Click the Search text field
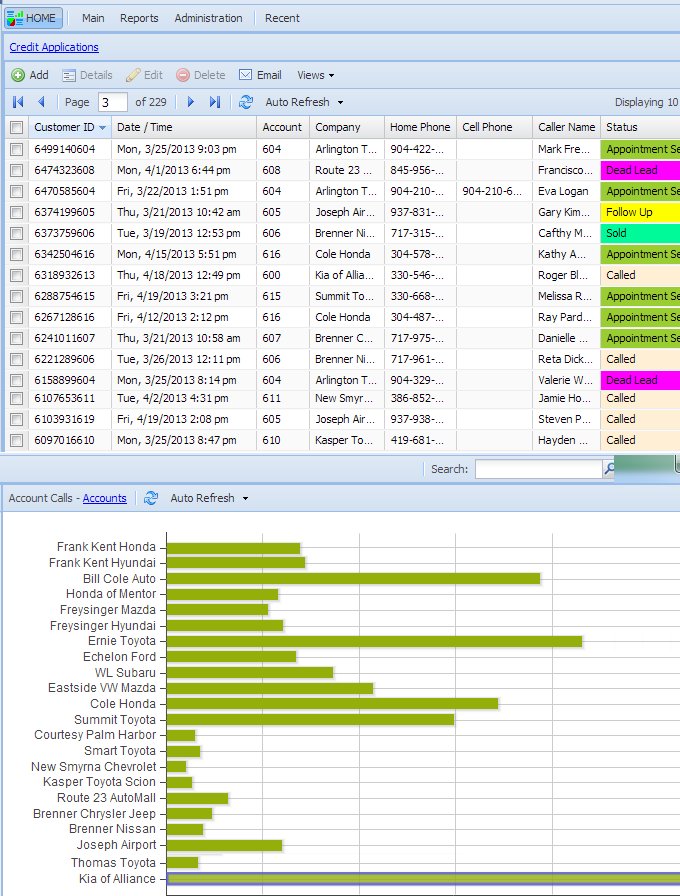 (539, 469)
